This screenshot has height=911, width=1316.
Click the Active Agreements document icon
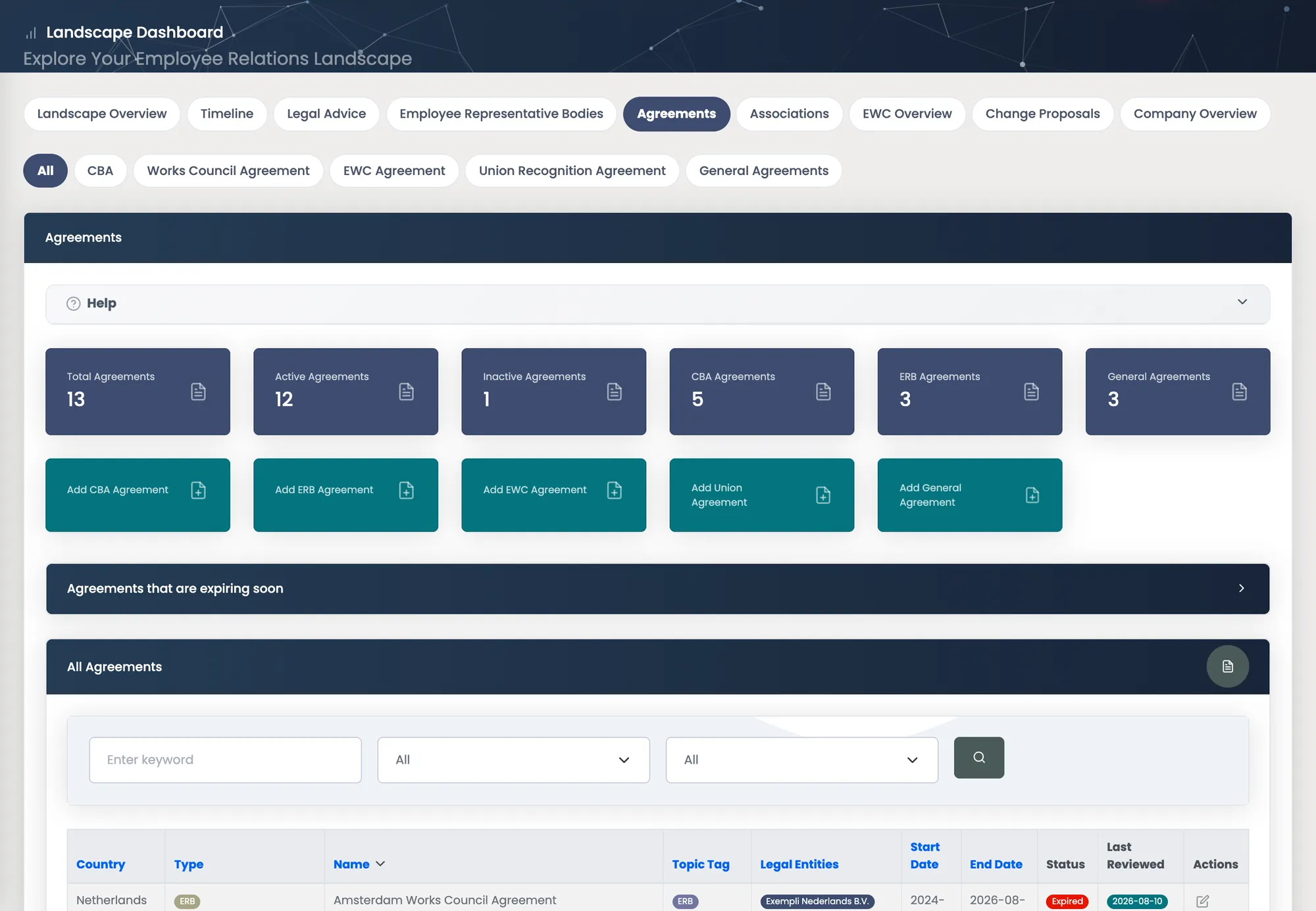tap(406, 391)
